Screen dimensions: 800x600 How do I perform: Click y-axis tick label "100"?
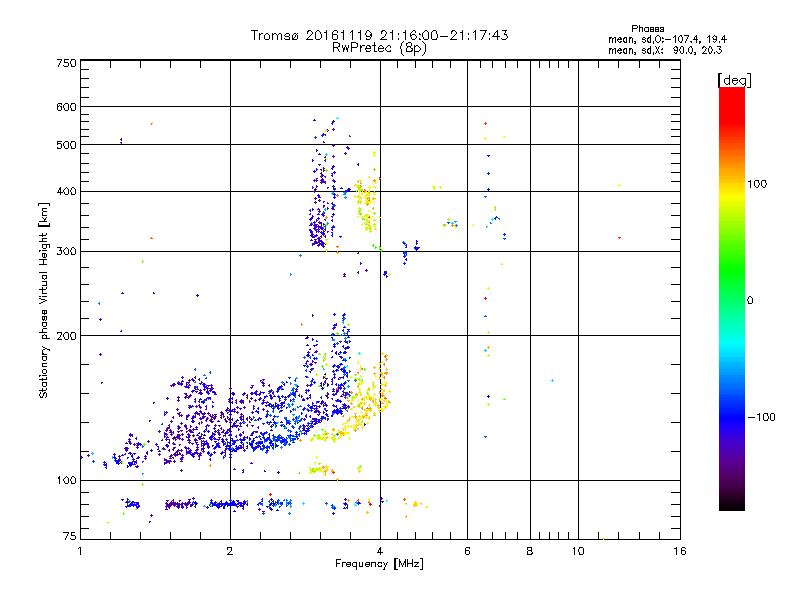[x=66, y=480]
